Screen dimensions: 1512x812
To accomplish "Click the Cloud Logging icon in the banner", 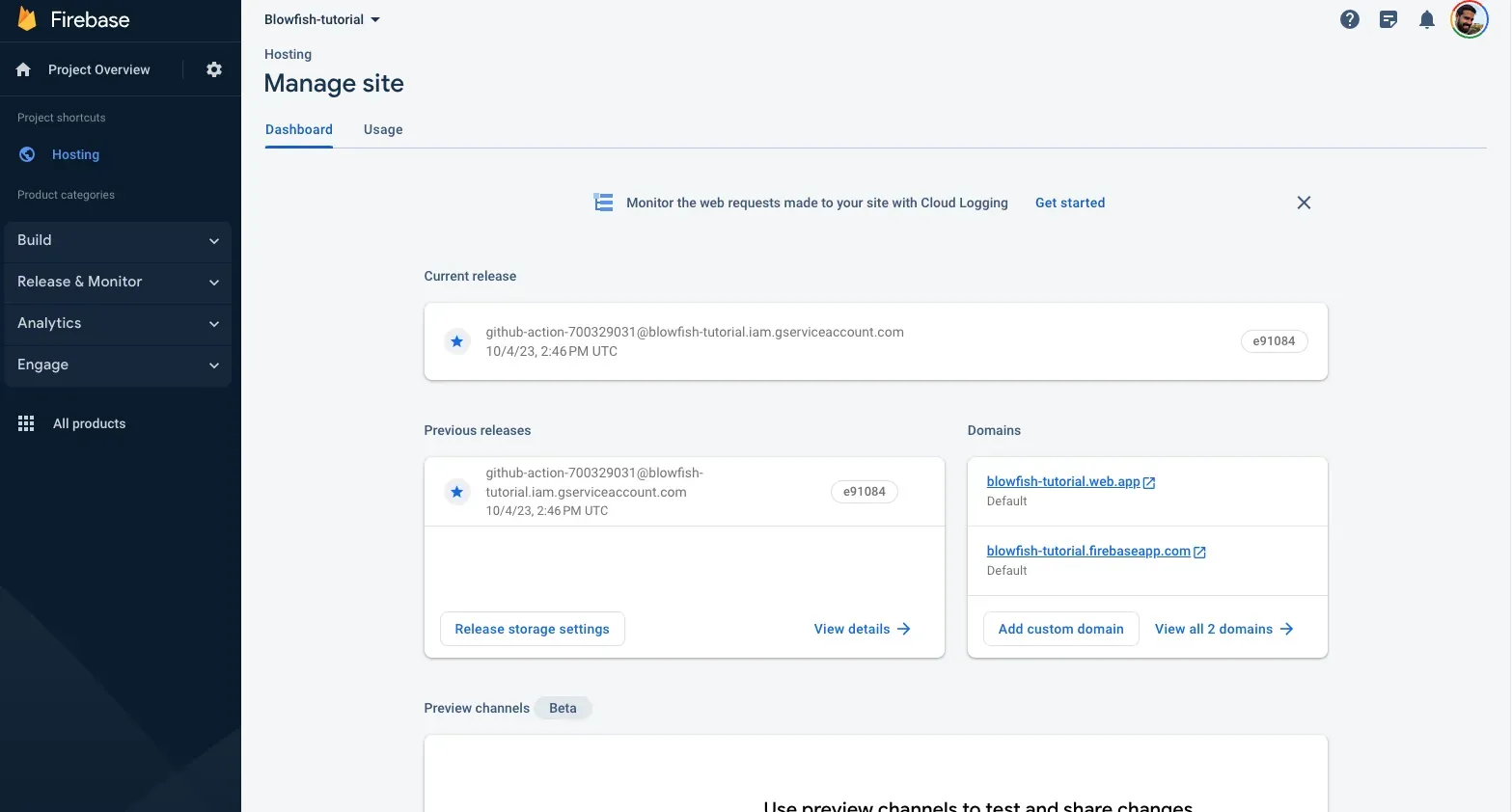I will [x=602, y=203].
